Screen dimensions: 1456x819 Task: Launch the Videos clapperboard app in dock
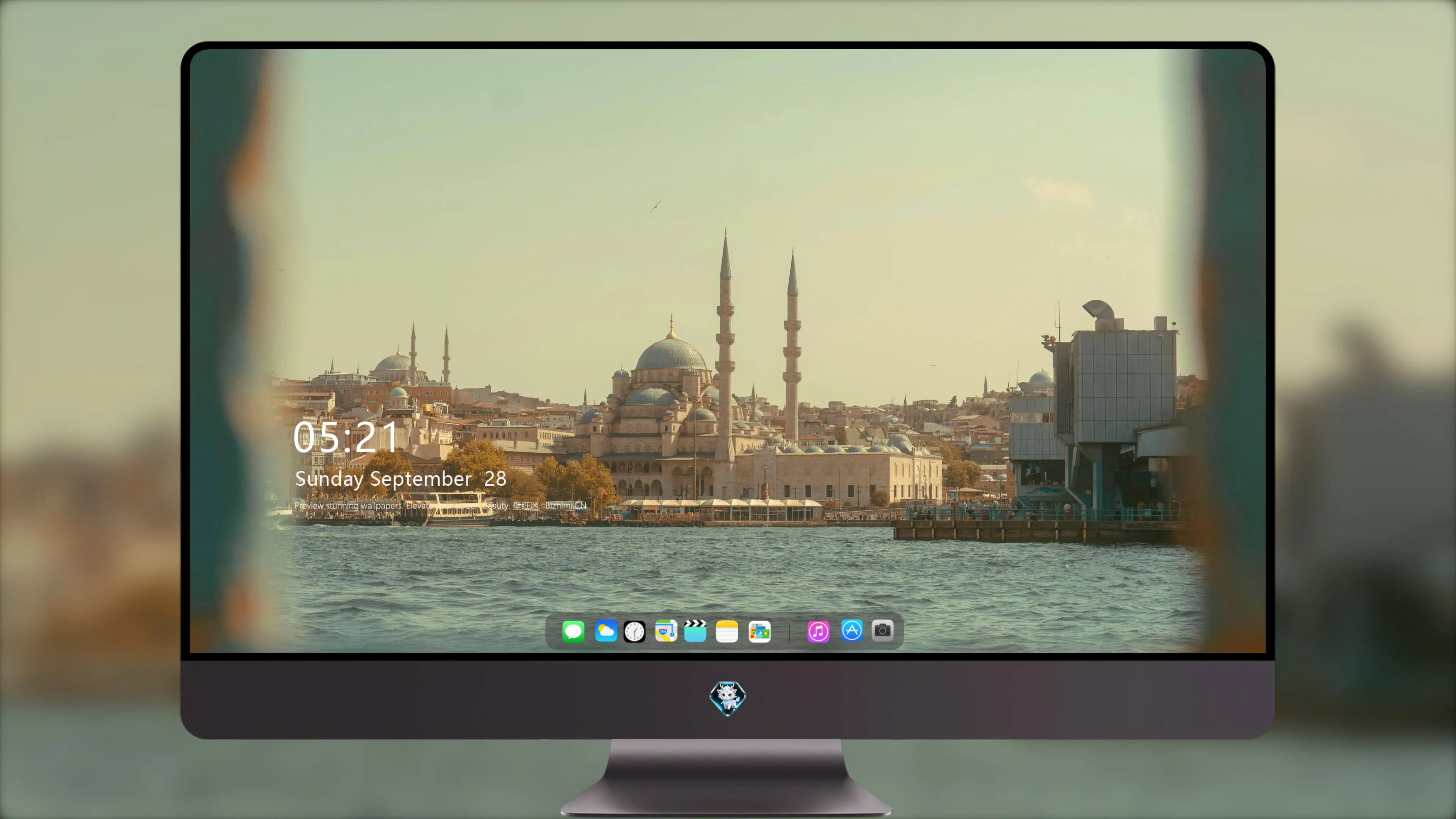(x=695, y=631)
